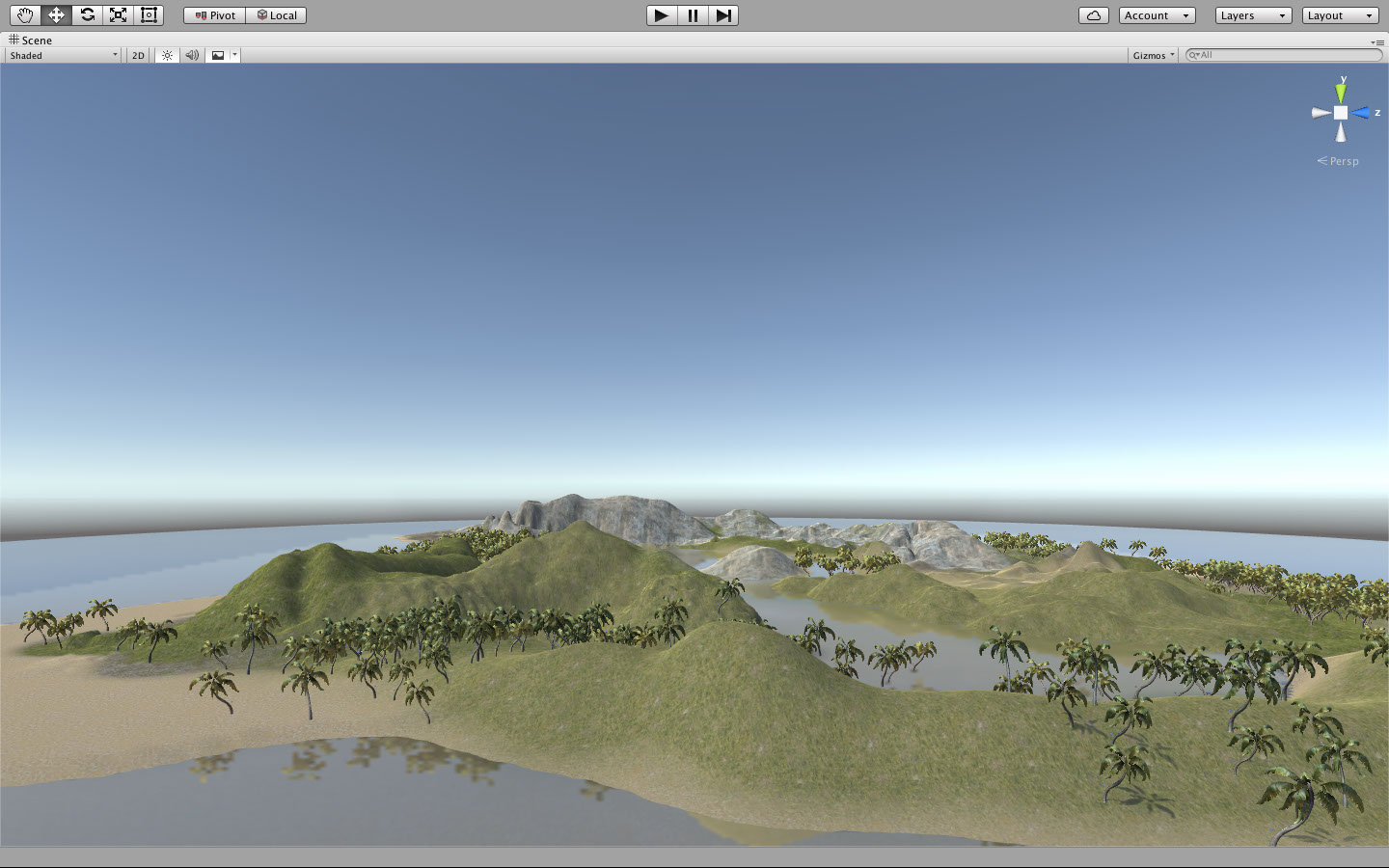Viewport: 1389px width, 868px height.
Task: Pick the Rect transform tool
Action: (149, 15)
